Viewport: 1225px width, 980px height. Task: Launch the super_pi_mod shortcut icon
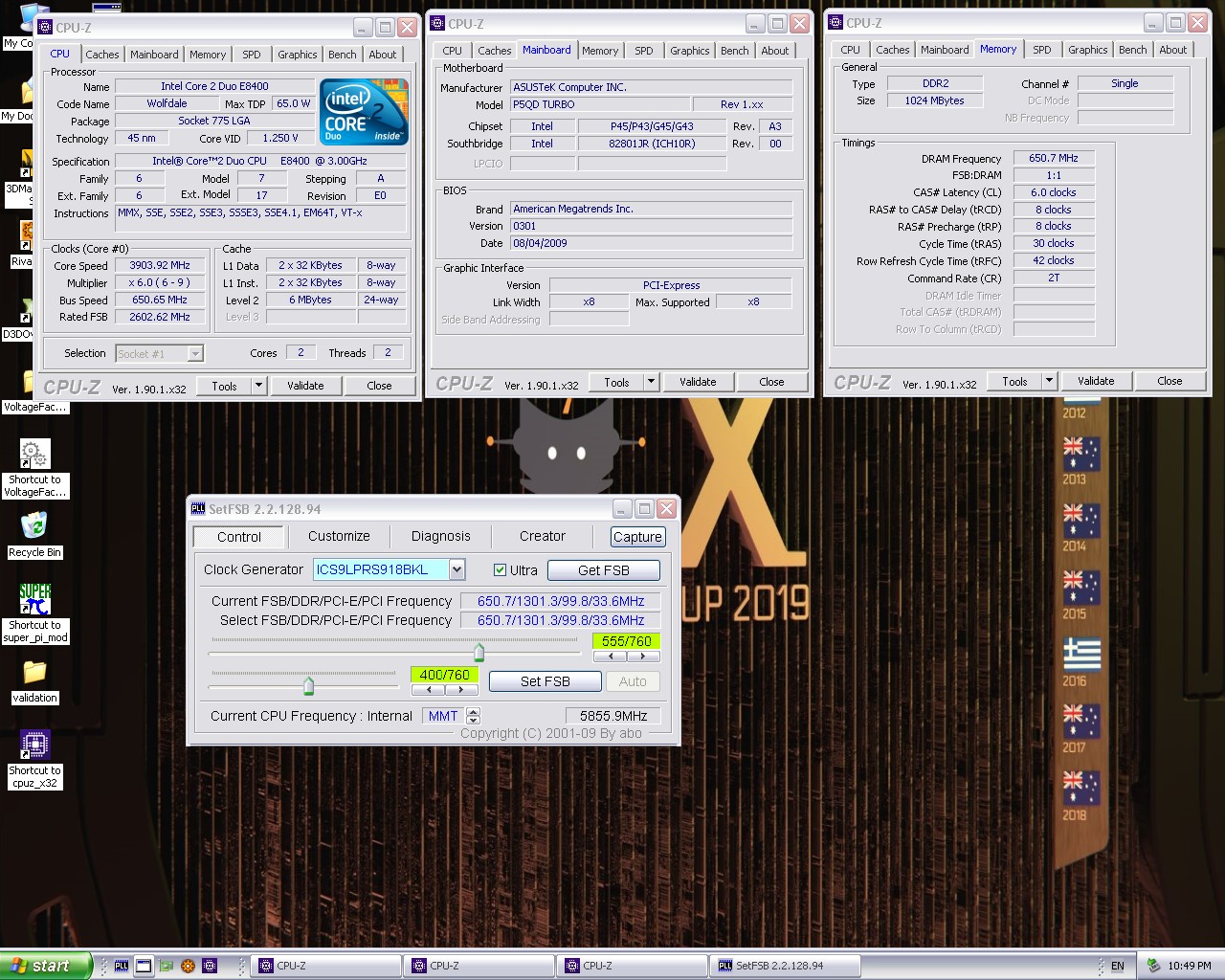pos(34,600)
